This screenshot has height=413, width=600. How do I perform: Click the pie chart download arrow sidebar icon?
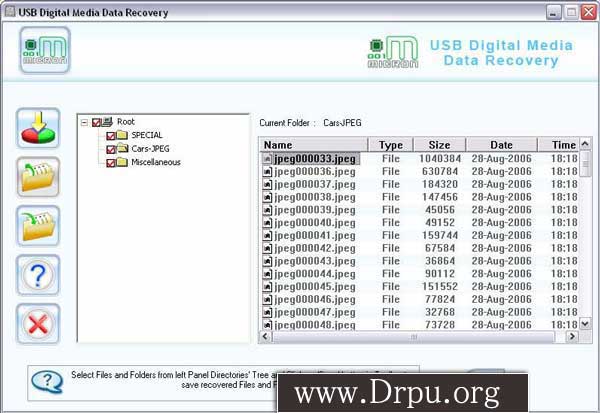click(x=38, y=128)
